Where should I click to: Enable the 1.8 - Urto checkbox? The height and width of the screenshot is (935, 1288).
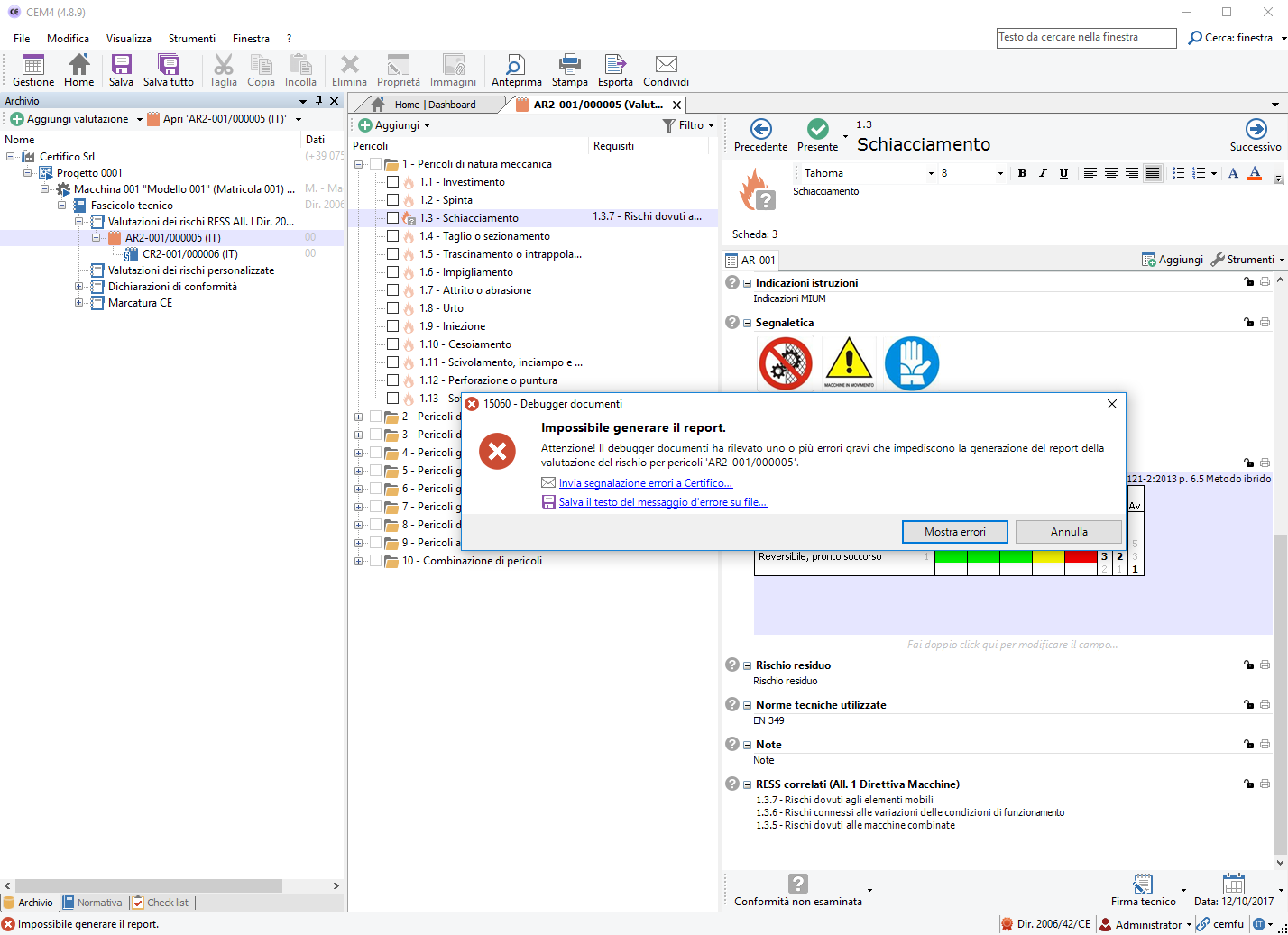(392, 308)
